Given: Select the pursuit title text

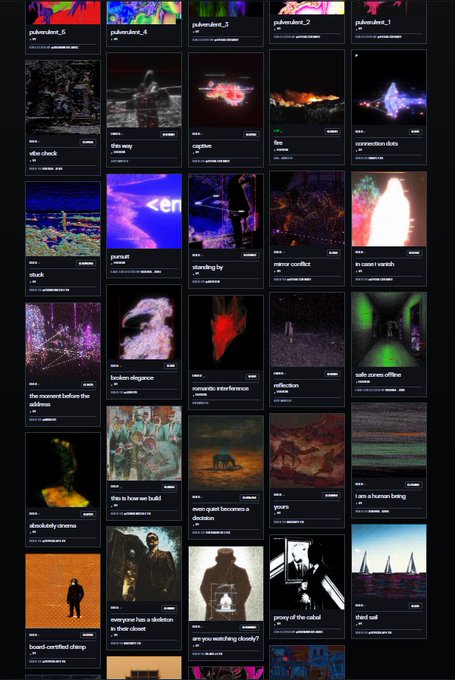Looking at the screenshot, I should [x=120, y=257].
